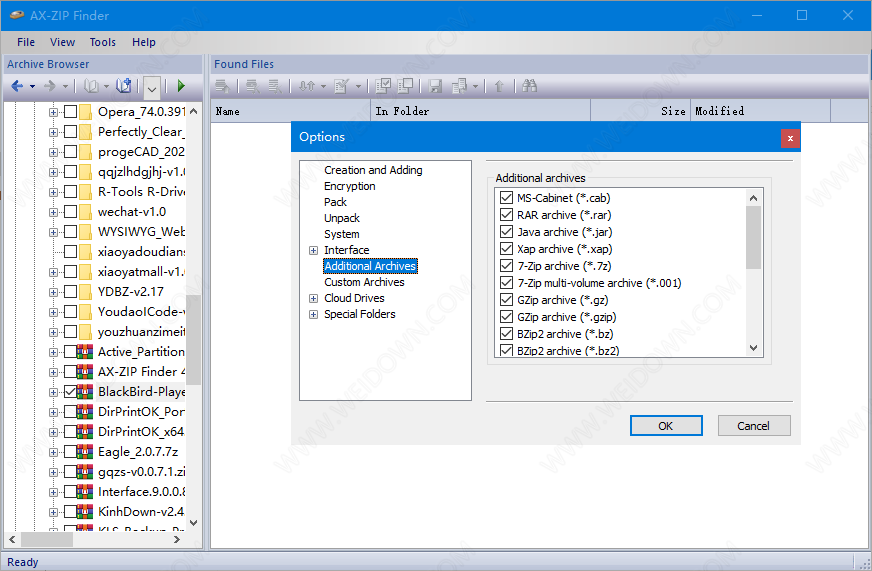Toggle Xap archive (*.xap) checkbox
This screenshot has height=571, width=872.
pyautogui.click(x=506, y=249)
